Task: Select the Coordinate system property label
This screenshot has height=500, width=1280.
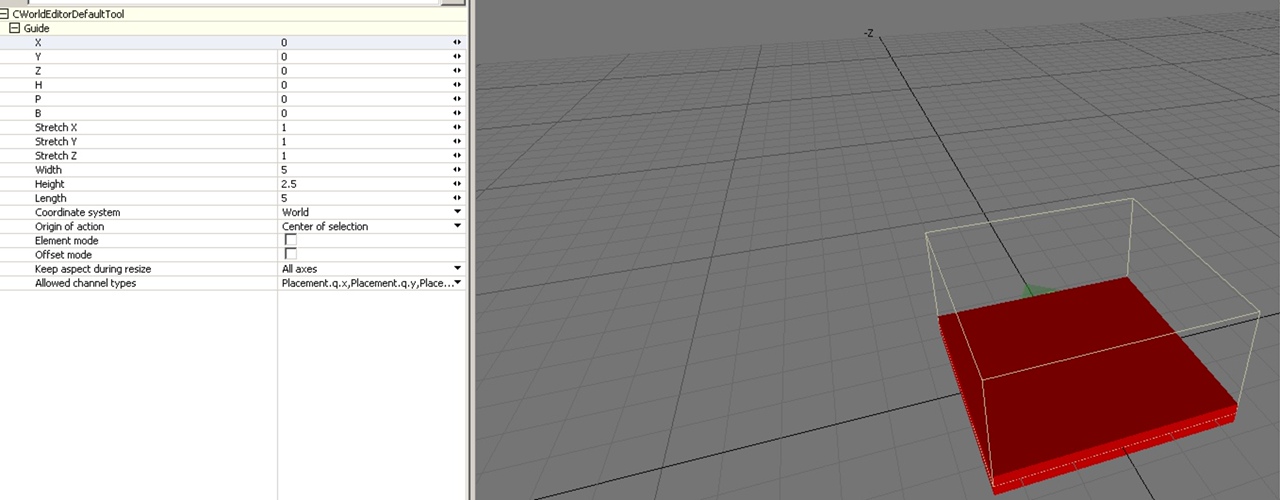Action: coord(77,212)
